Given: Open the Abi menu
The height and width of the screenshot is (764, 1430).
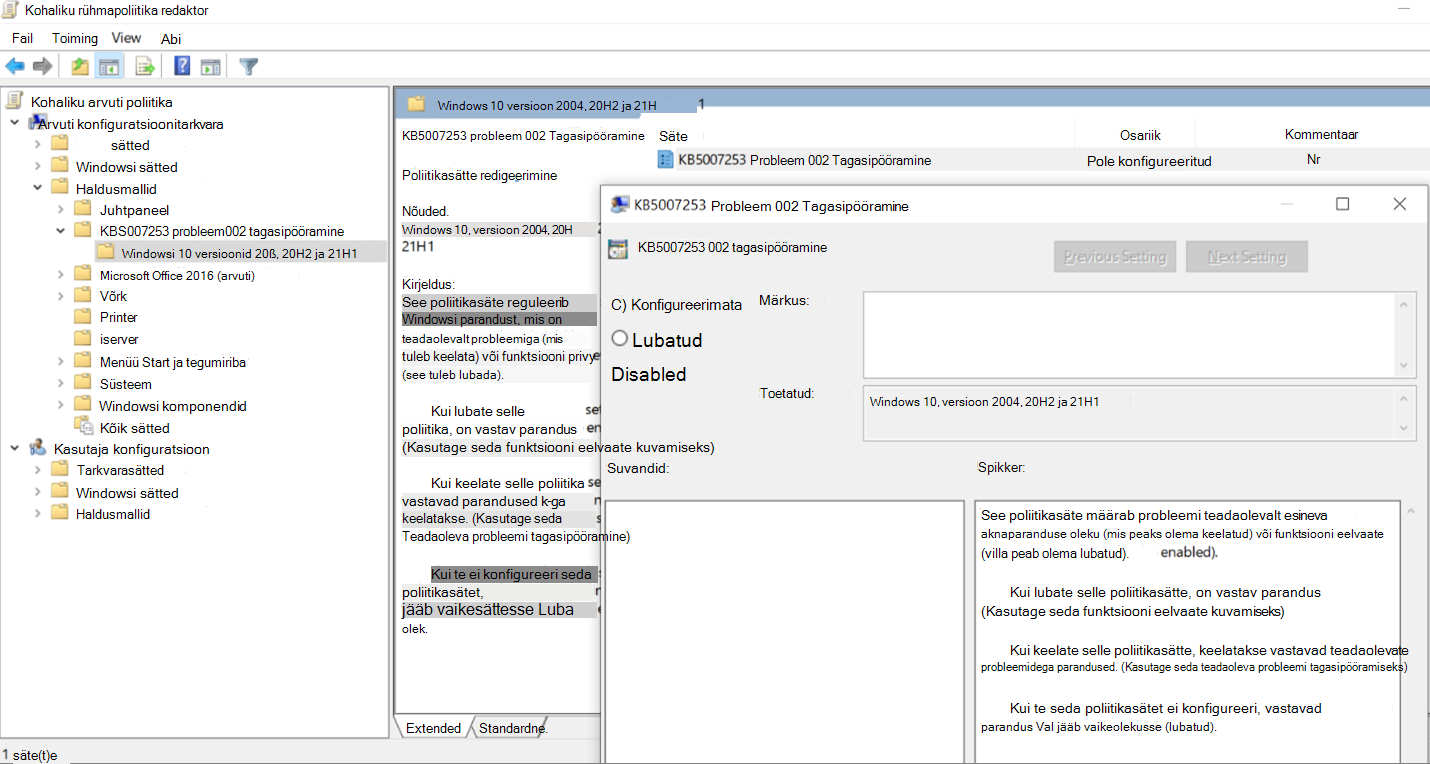Looking at the screenshot, I should [x=171, y=39].
